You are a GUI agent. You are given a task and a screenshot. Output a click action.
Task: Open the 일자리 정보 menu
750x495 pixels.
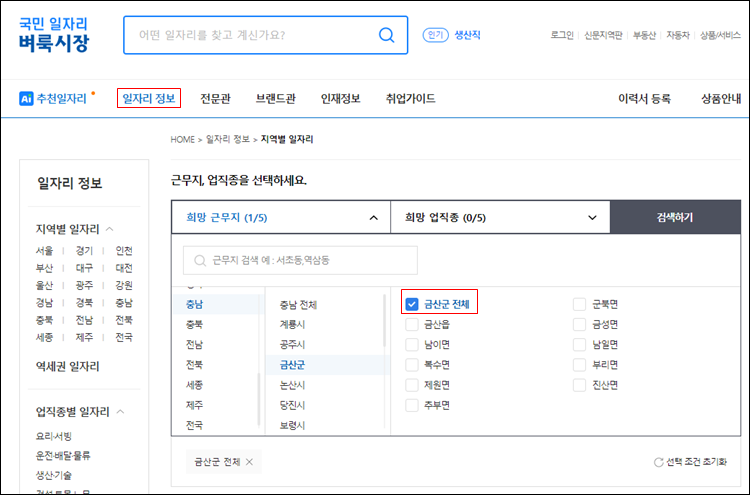click(149, 99)
